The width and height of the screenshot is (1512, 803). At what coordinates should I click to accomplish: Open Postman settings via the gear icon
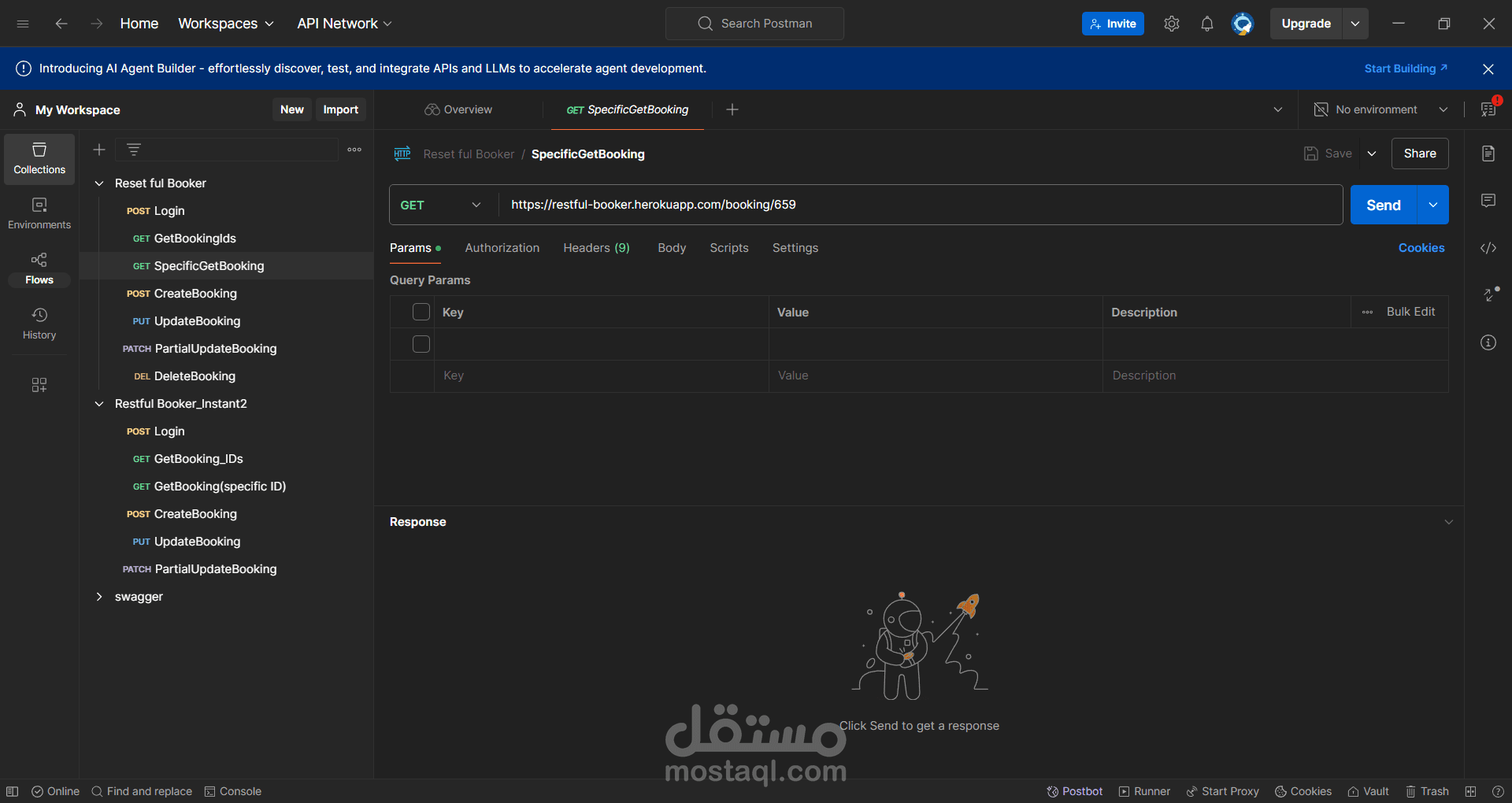(1171, 24)
